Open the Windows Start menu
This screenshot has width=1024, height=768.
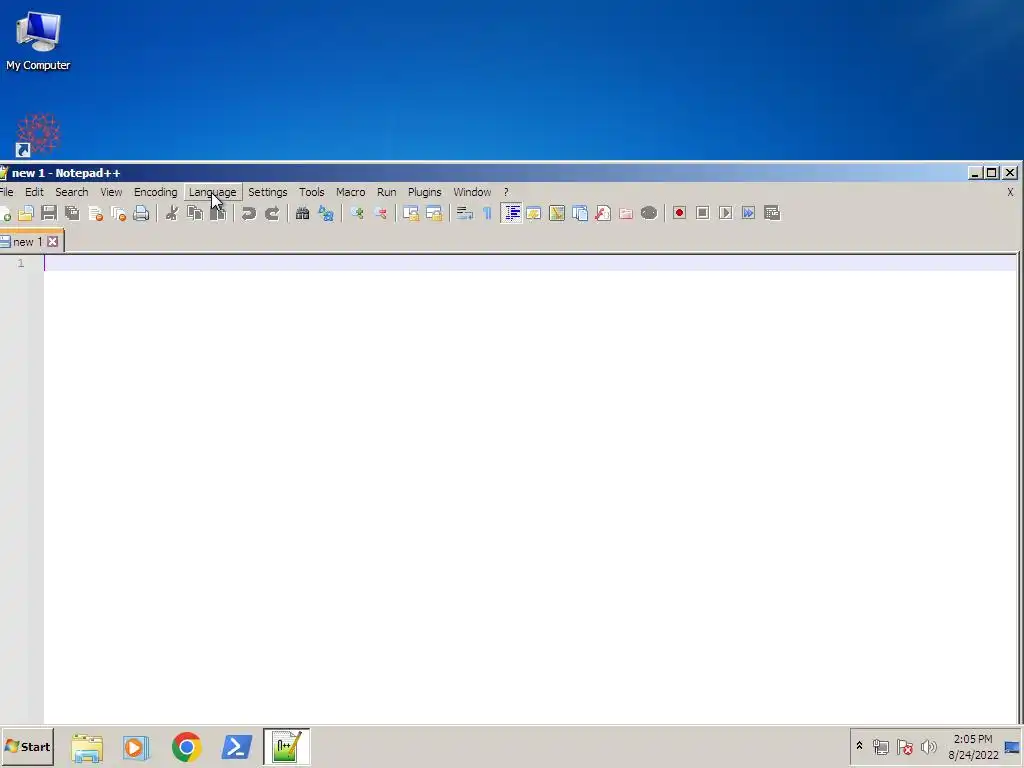pos(27,746)
